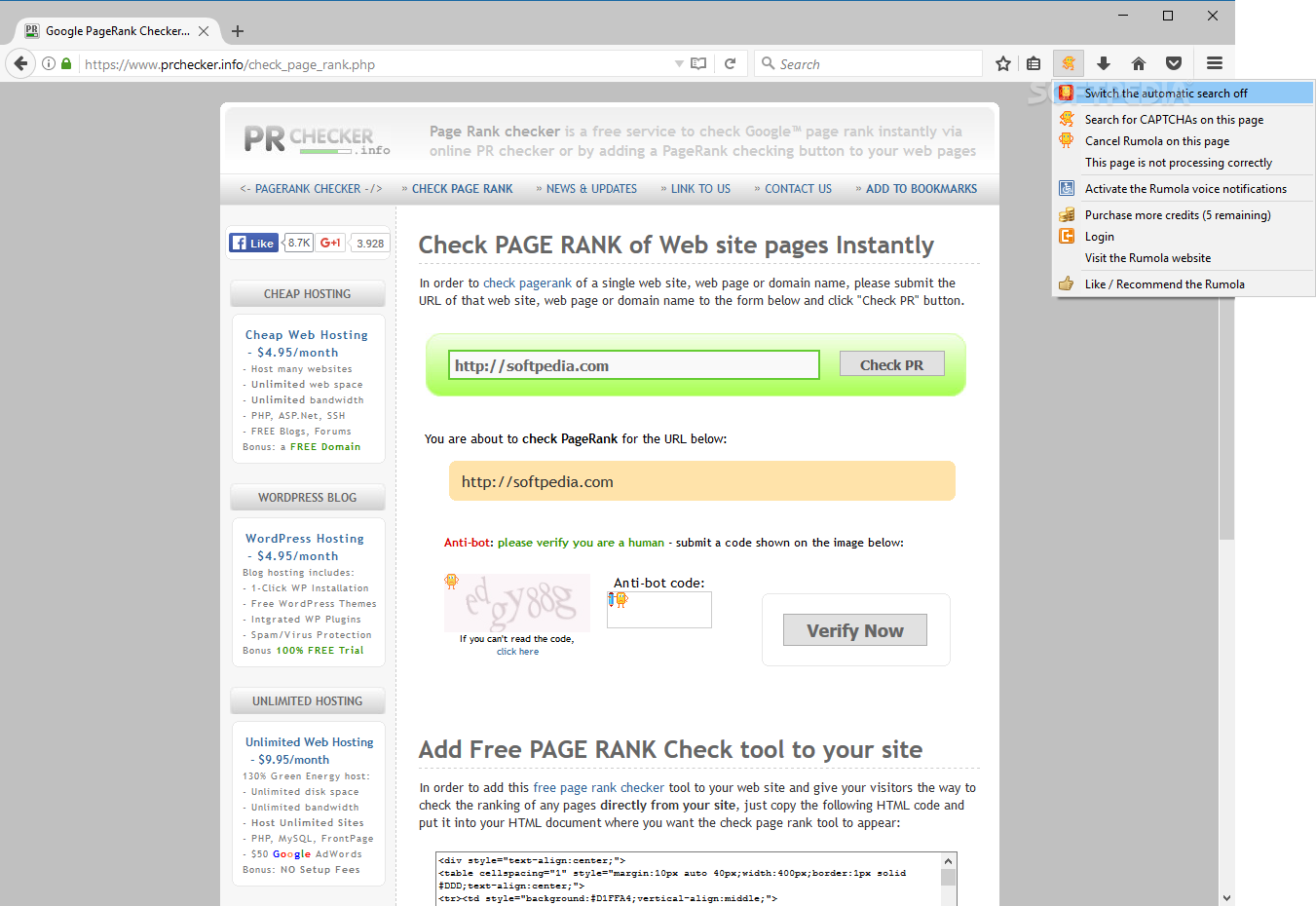Click the WORDPRESS BLOG sidebar heading

pyautogui.click(x=308, y=497)
